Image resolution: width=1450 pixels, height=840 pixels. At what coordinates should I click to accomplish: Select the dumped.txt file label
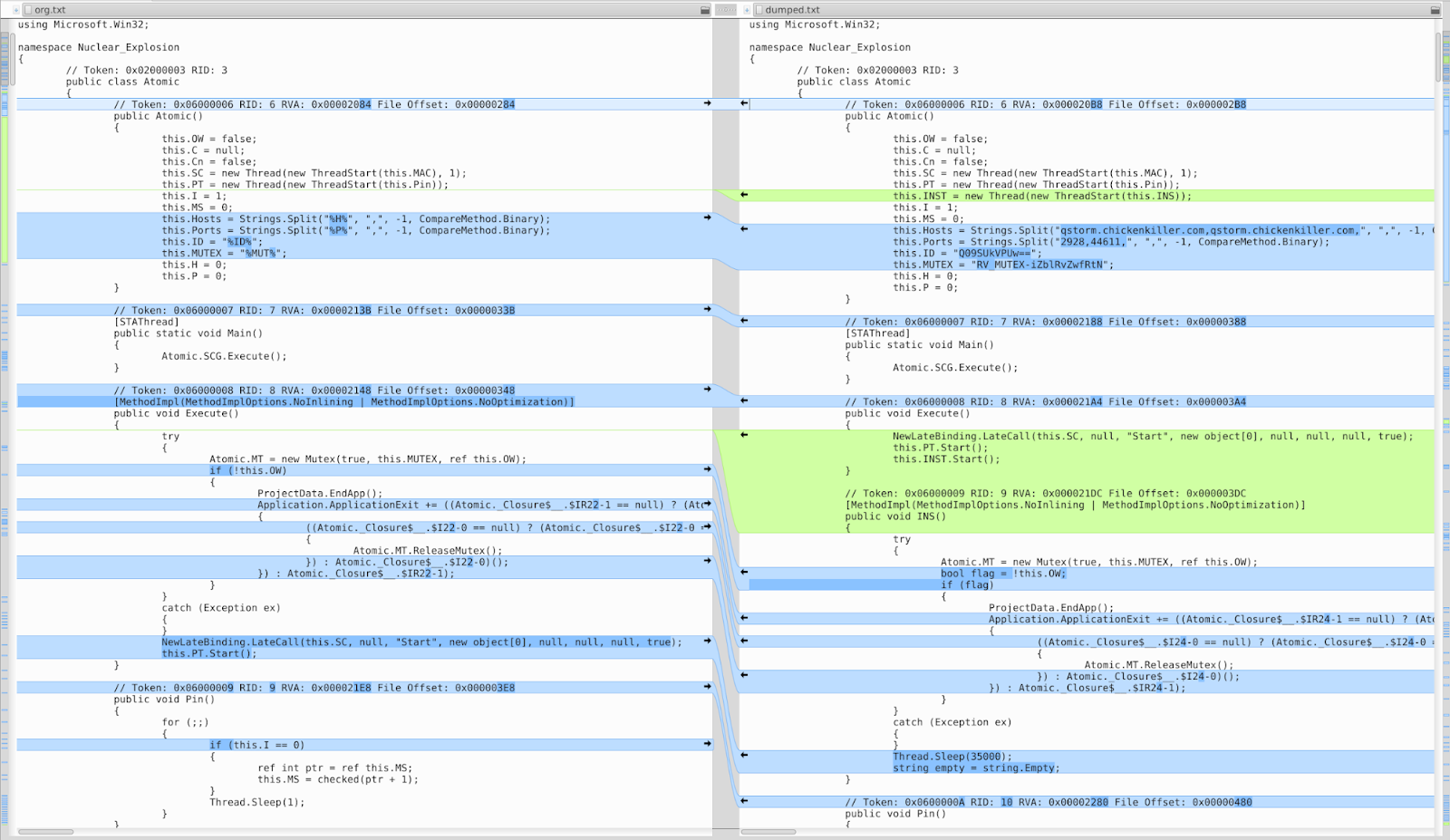(x=791, y=10)
